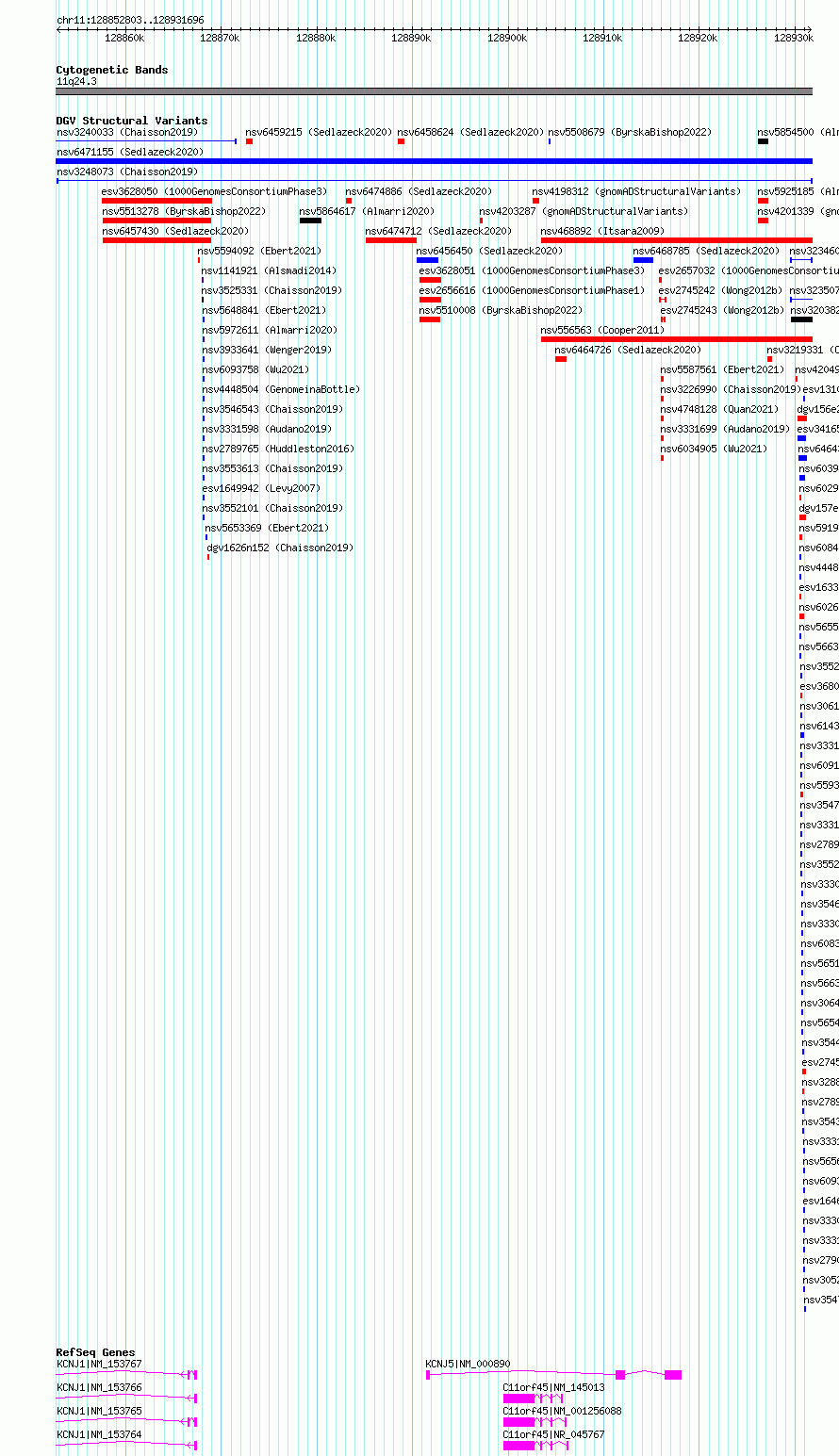This screenshot has width=839, height=1456.
Task: Click the nsv6456450 (Sedlazeck2020) label
Action: pos(489,251)
